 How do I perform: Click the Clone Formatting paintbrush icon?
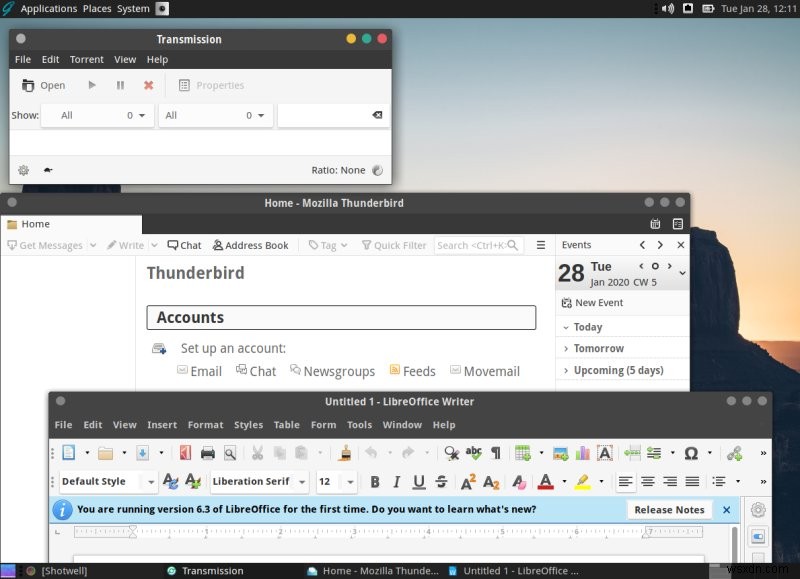click(345, 452)
